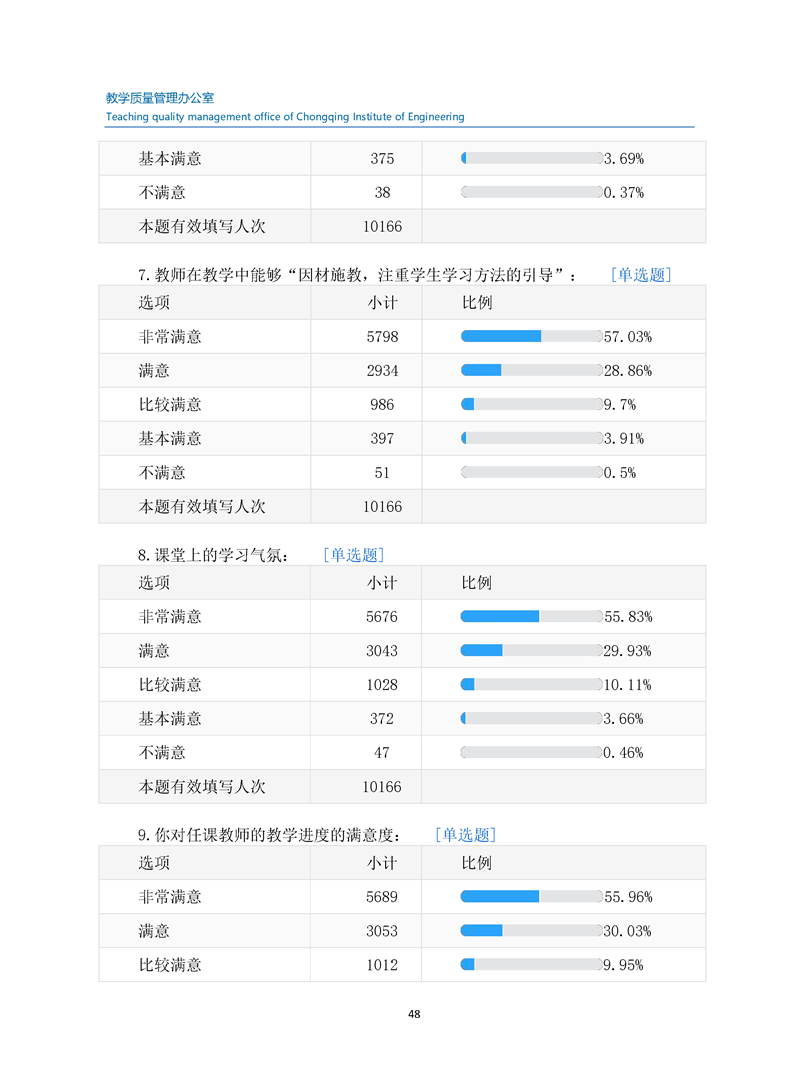Click the header title 教学质量管理办公室

[160, 98]
